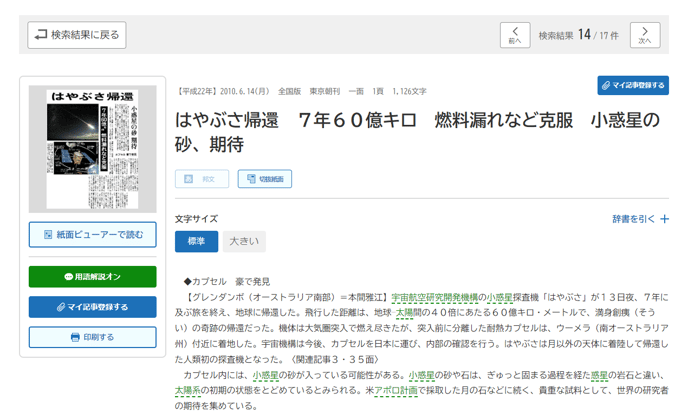The width and height of the screenshot is (688, 414).
Task: Click the 検索結果に戻る back button
Action: (x=77, y=35)
